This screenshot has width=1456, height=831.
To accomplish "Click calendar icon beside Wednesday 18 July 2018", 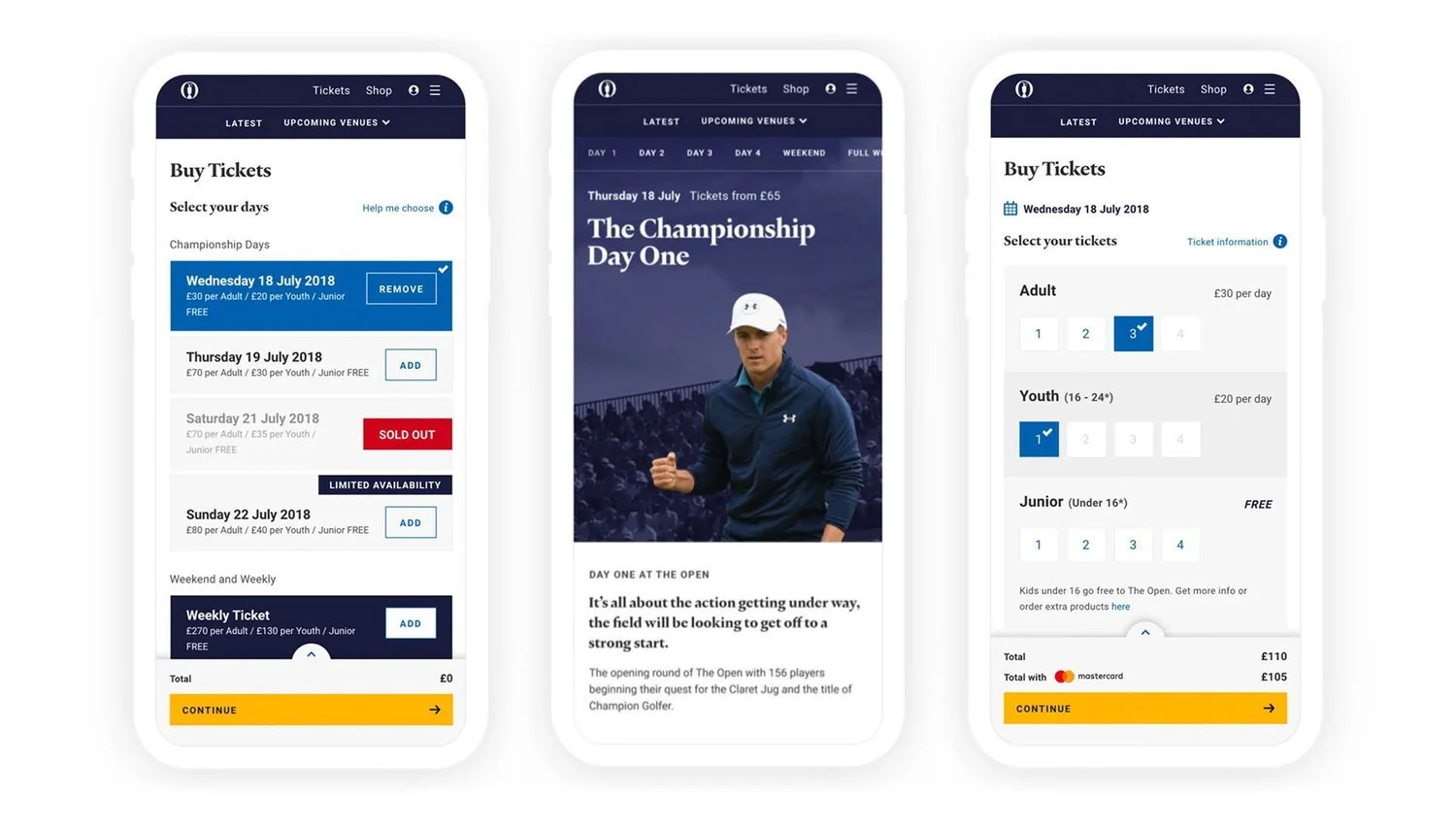I will (1010, 209).
